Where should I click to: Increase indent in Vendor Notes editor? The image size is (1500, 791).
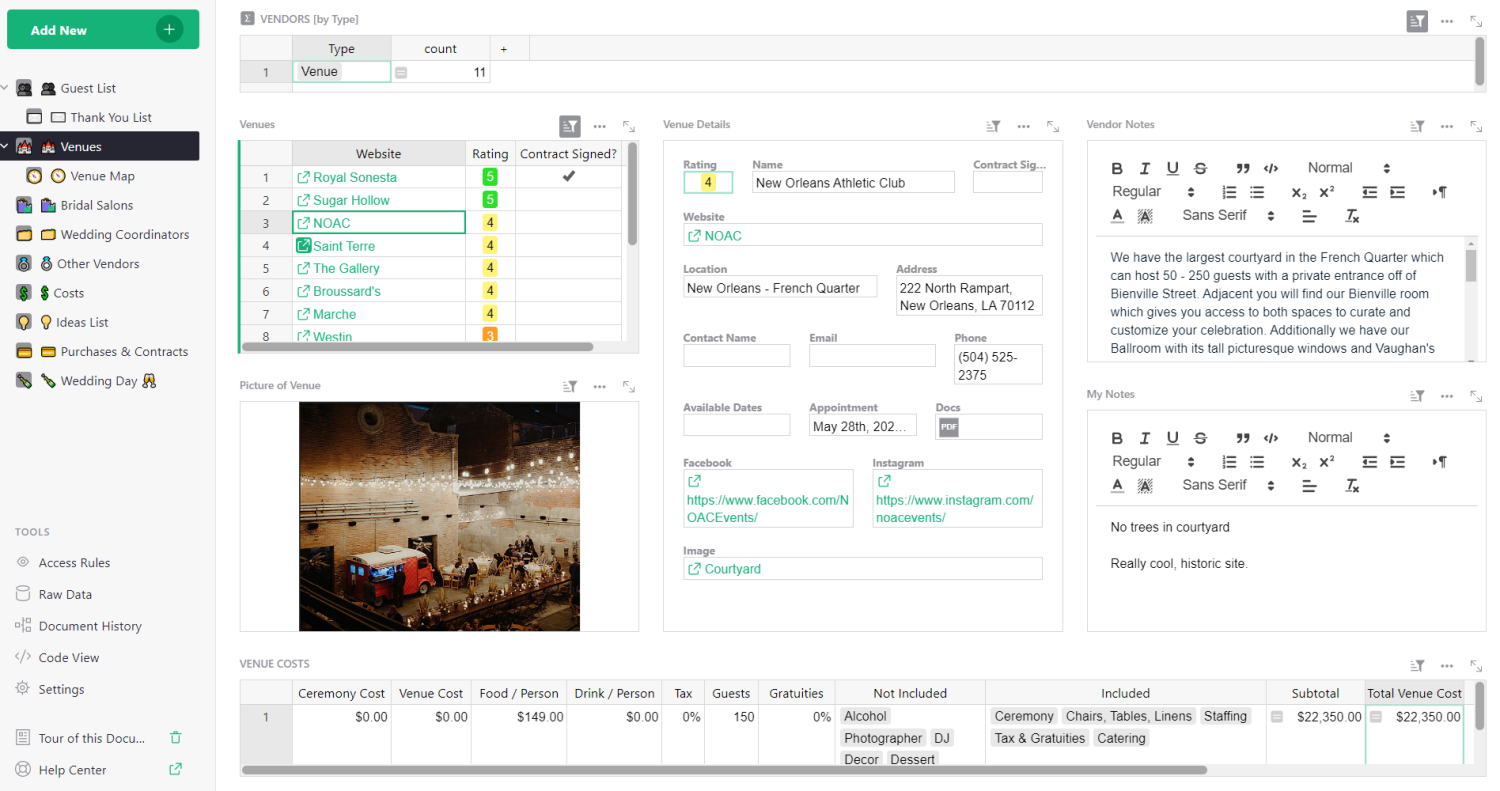tap(1398, 192)
